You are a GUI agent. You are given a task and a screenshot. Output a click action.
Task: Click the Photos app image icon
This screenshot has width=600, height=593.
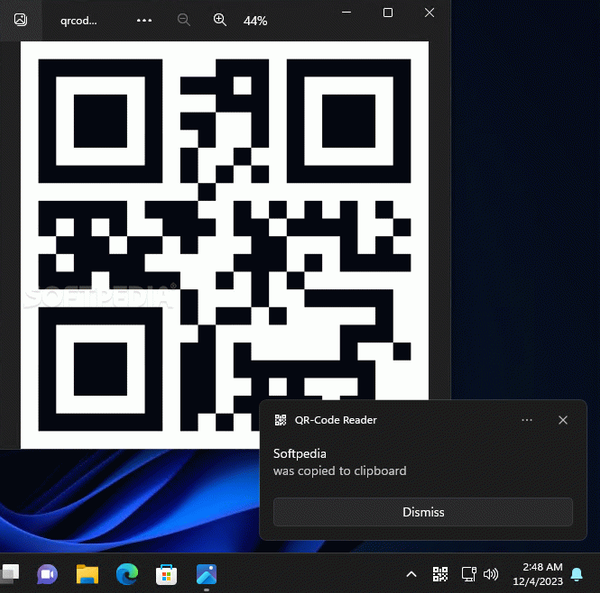point(20,20)
